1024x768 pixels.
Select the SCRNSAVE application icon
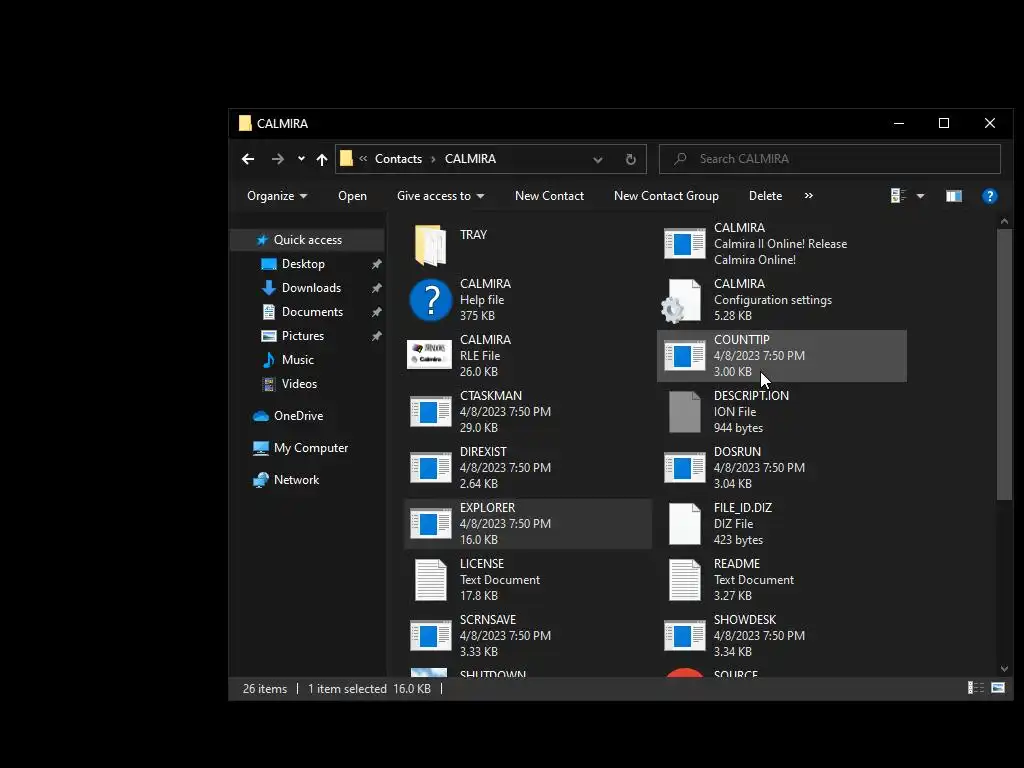point(430,635)
